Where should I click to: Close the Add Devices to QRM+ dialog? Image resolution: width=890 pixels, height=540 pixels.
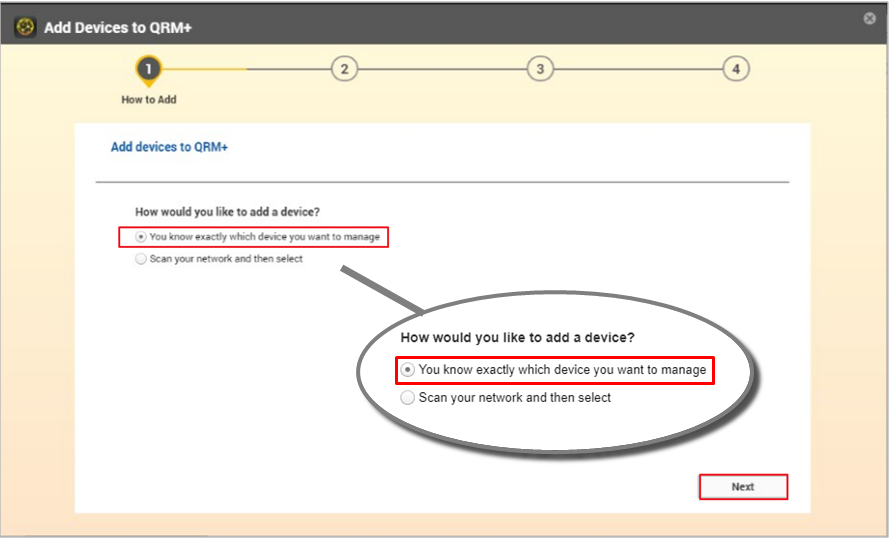point(869,19)
